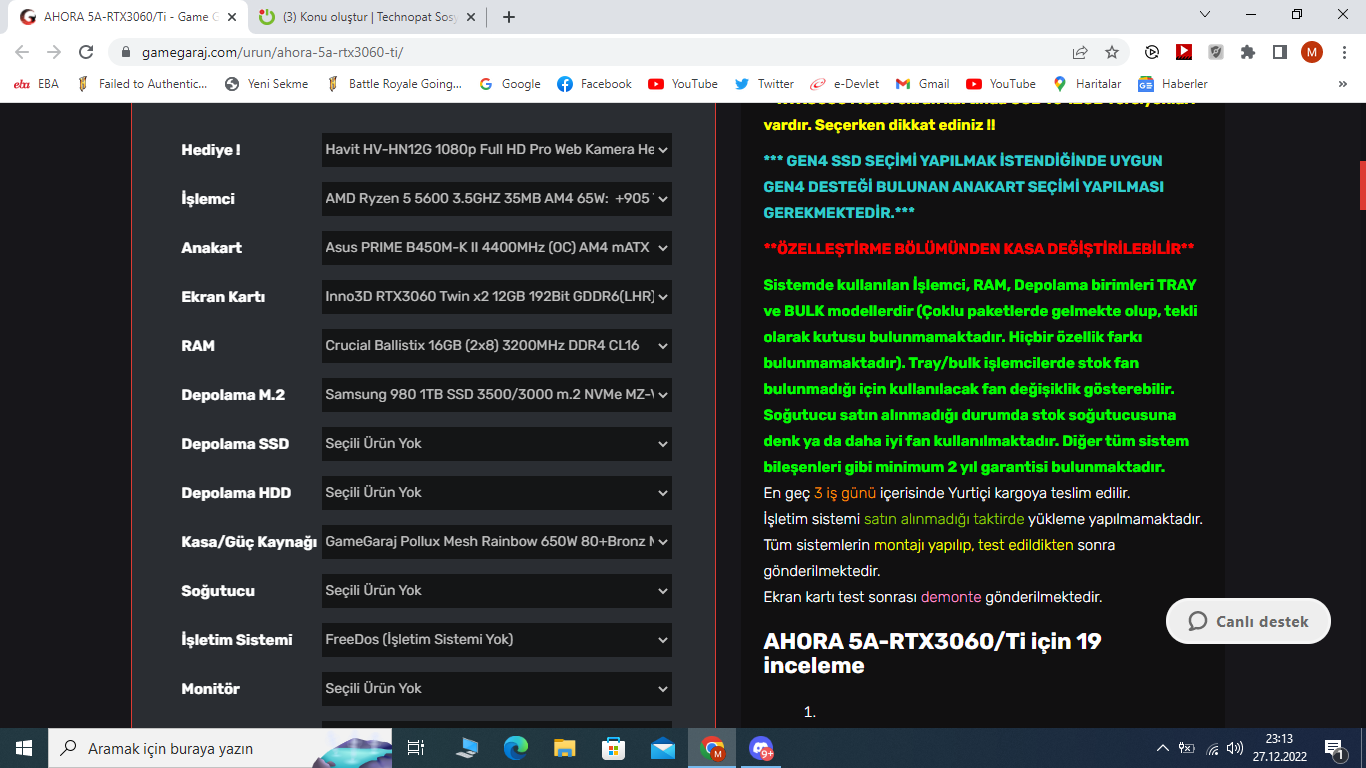Open the e-Devlet bookmark
The width and height of the screenshot is (1366, 768).
845,84
